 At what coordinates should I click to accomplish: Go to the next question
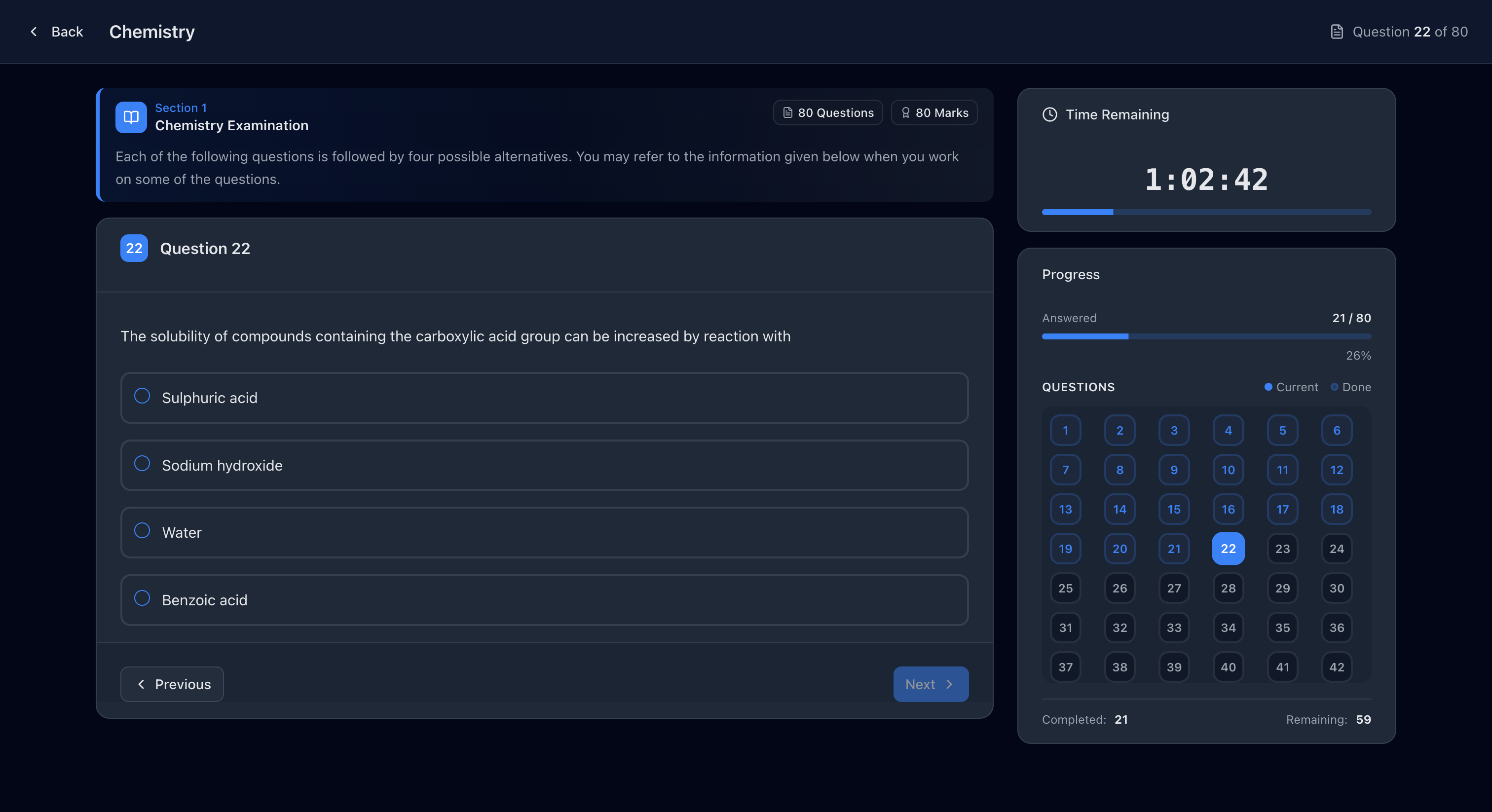pyautogui.click(x=930, y=684)
